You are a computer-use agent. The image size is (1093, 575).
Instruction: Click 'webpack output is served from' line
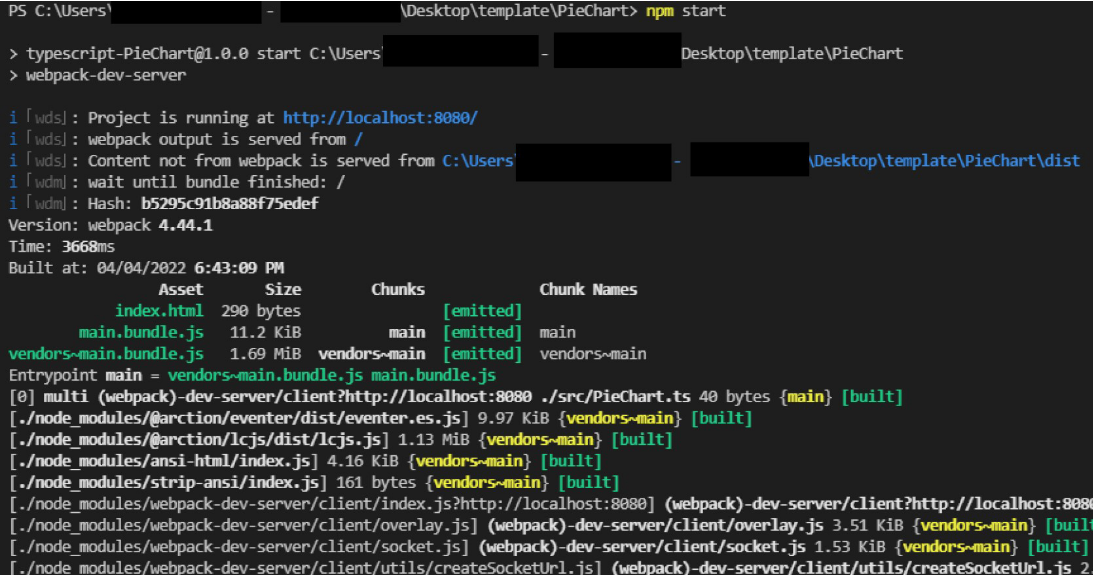click(x=185, y=139)
